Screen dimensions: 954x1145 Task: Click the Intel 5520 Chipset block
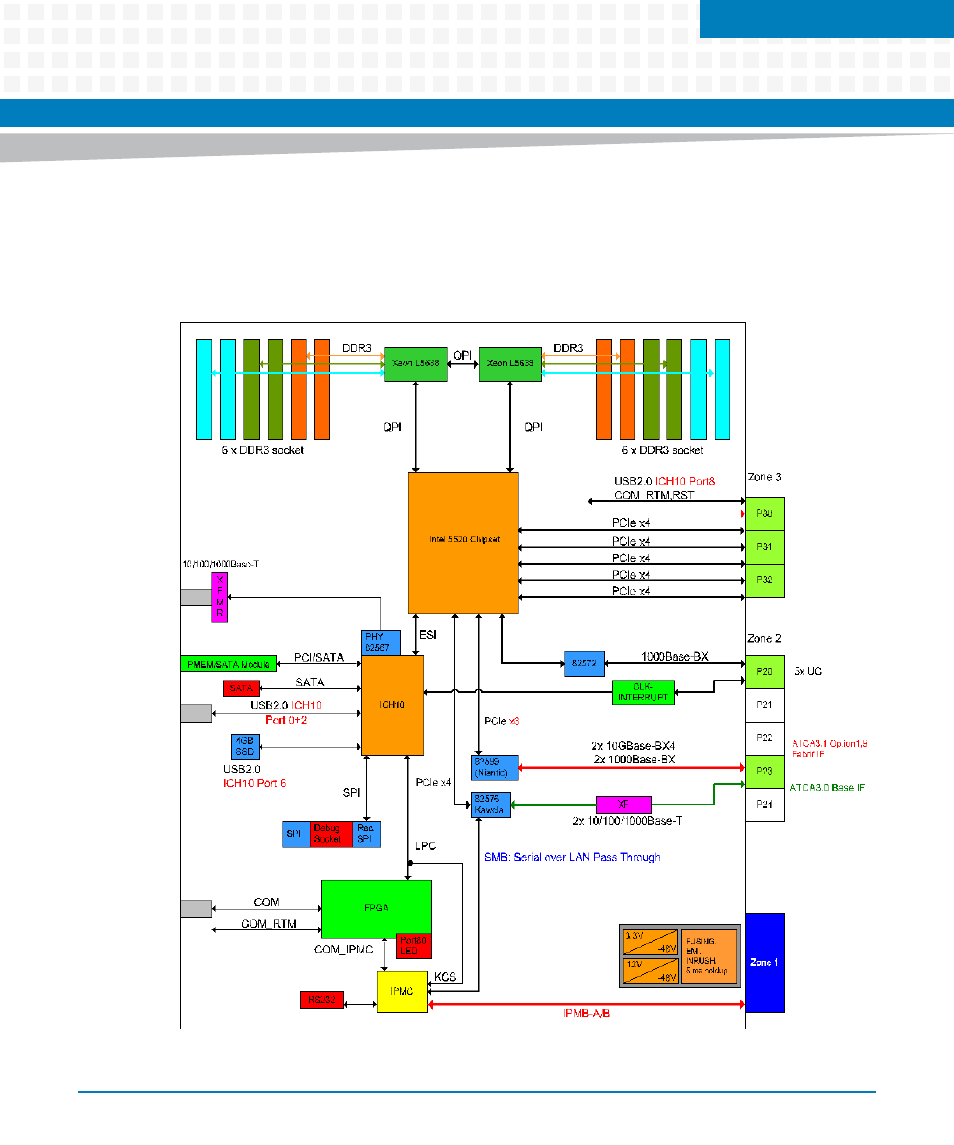[x=463, y=543]
